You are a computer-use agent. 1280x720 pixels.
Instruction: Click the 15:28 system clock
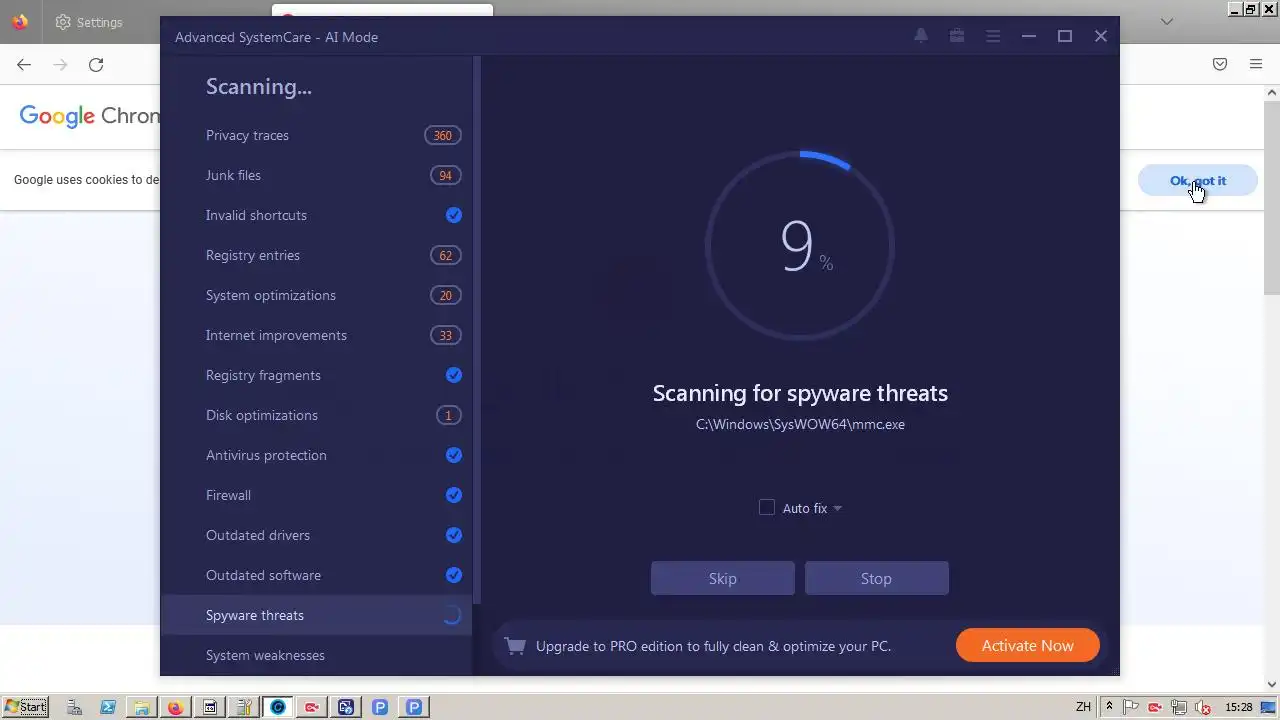tap(1239, 707)
